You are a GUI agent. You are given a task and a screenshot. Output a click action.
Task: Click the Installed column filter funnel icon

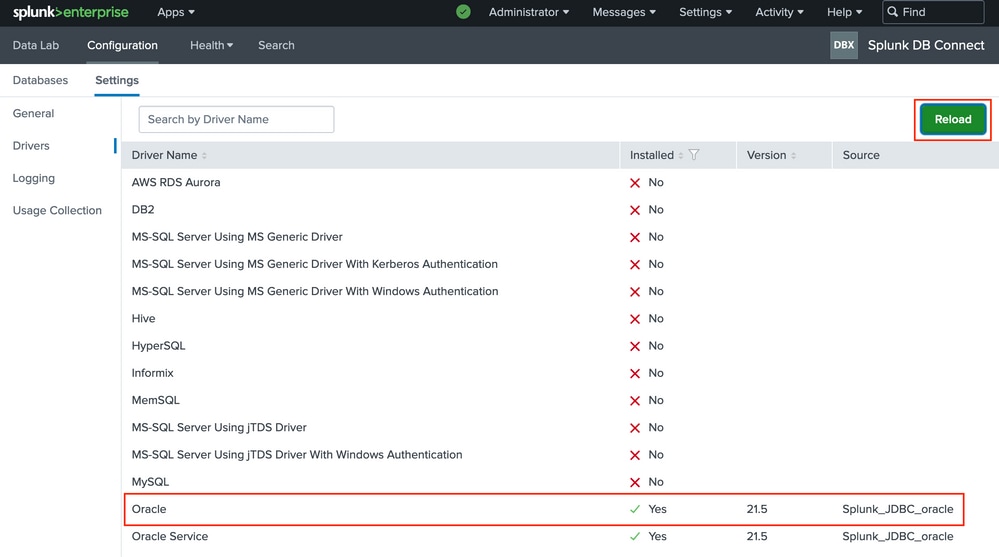click(694, 155)
